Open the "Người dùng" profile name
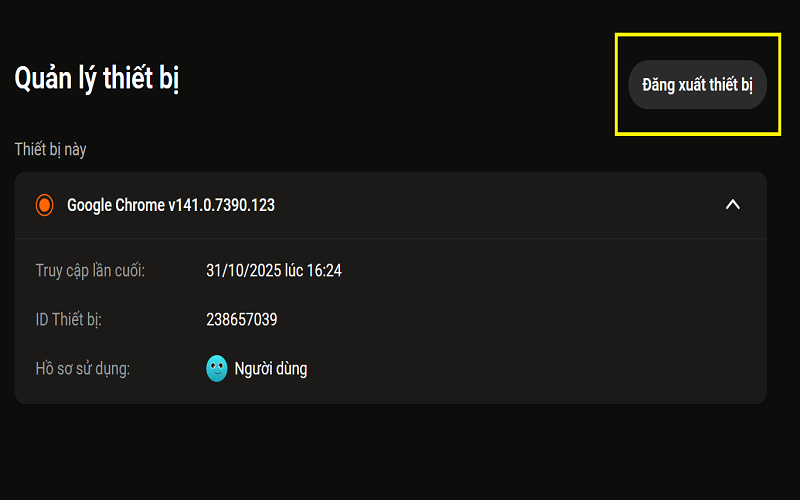Screen dimensions: 800x500 pos(271,369)
